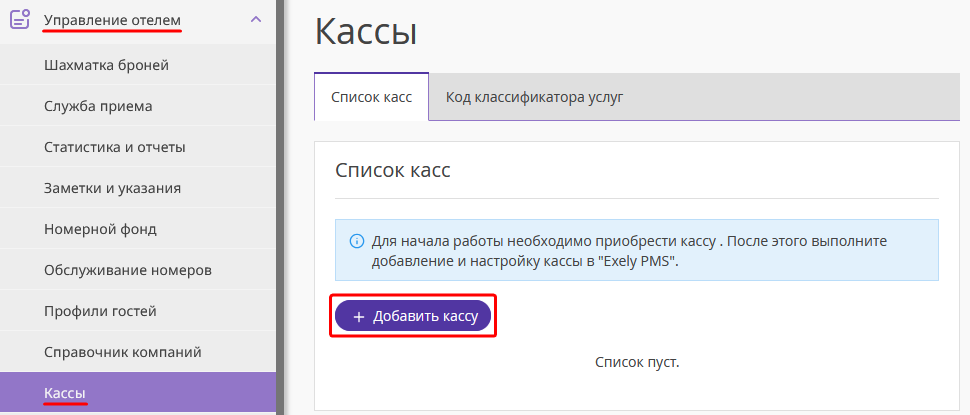Select the Управление отелем menu header
The image size is (970, 415).
pos(138,20)
